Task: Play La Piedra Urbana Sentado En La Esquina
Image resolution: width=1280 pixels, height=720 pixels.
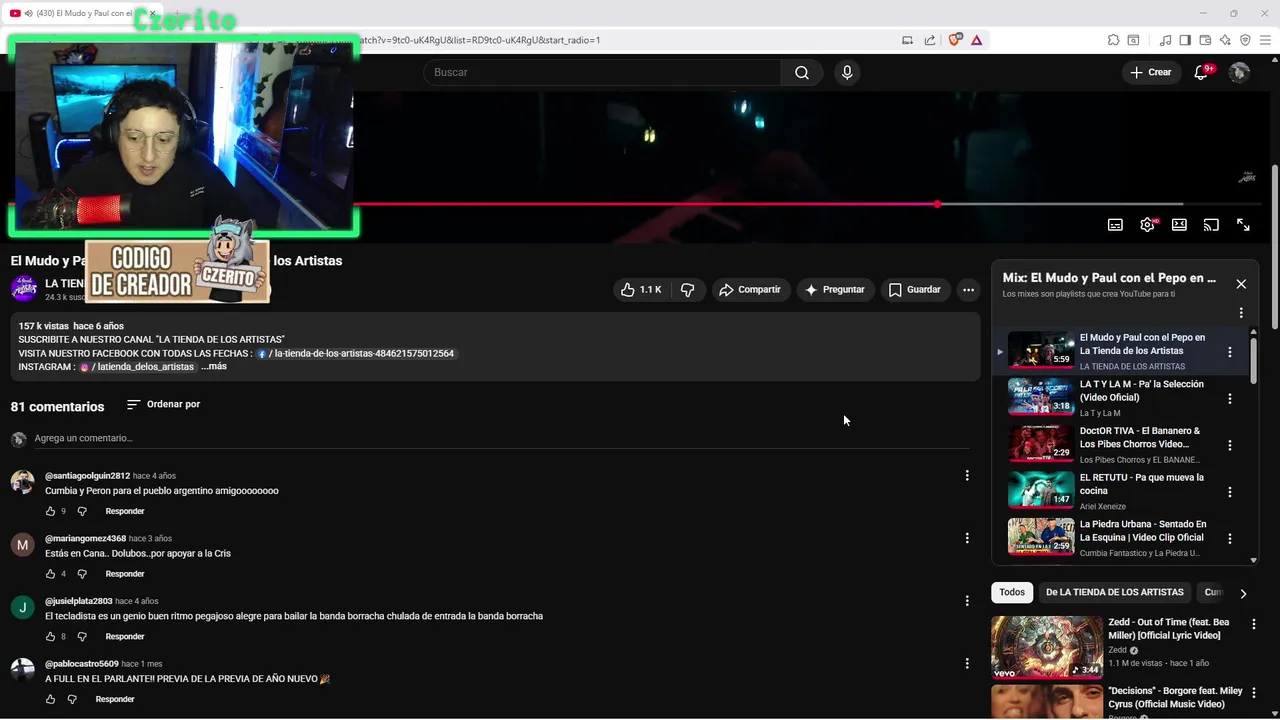Action: coord(1041,537)
